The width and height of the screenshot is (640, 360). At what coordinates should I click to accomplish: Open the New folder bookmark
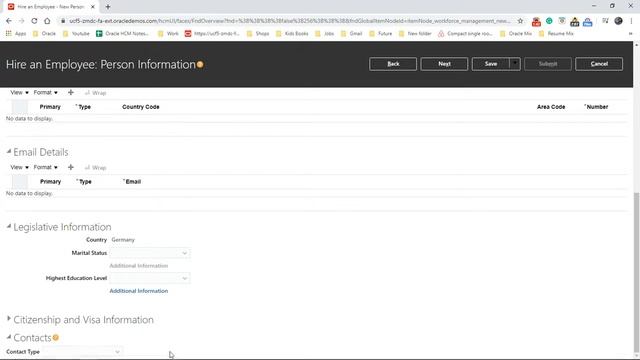pos(415,33)
